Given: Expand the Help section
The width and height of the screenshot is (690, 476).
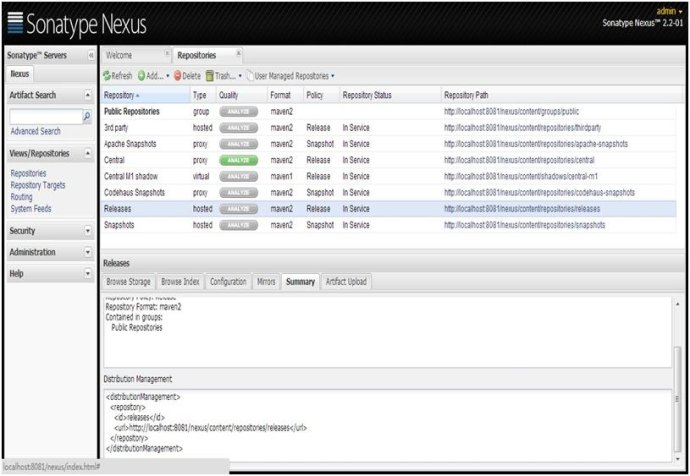Looking at the screenshot, I should coord(87,273).
